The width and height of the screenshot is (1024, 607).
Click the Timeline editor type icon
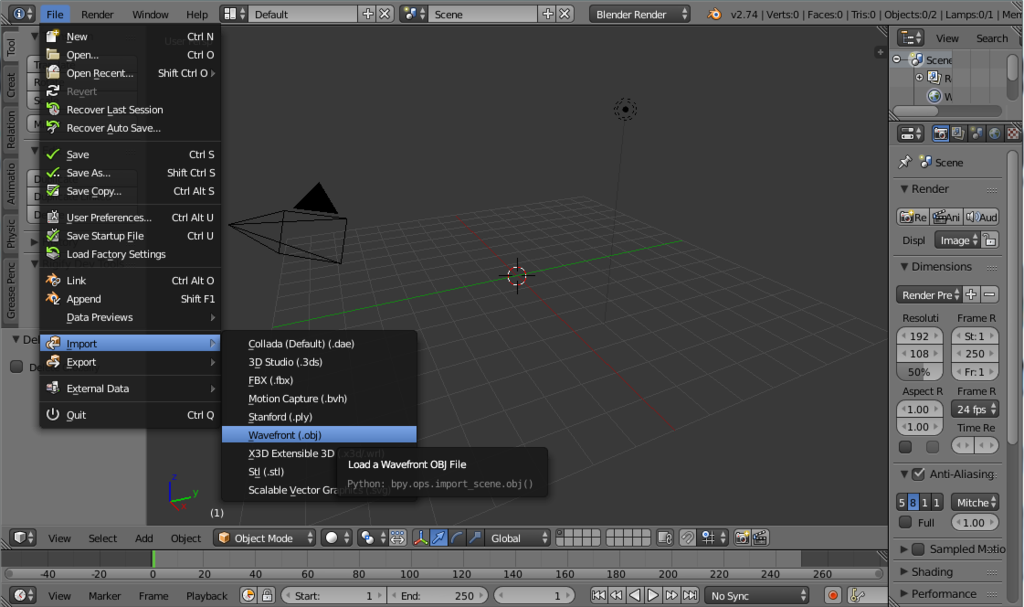click(x=22, y=595)
